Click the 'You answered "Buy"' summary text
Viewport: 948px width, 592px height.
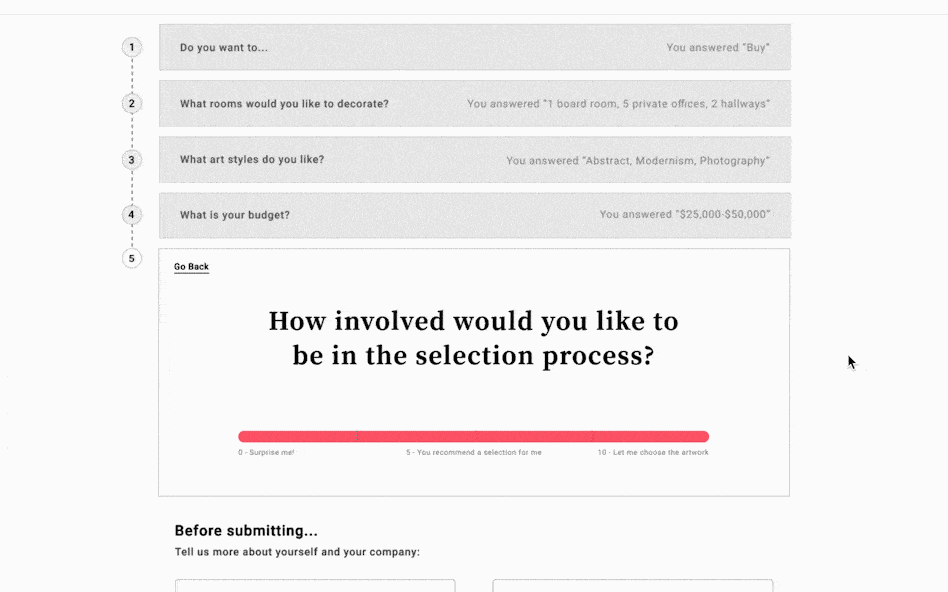(718, 47)
